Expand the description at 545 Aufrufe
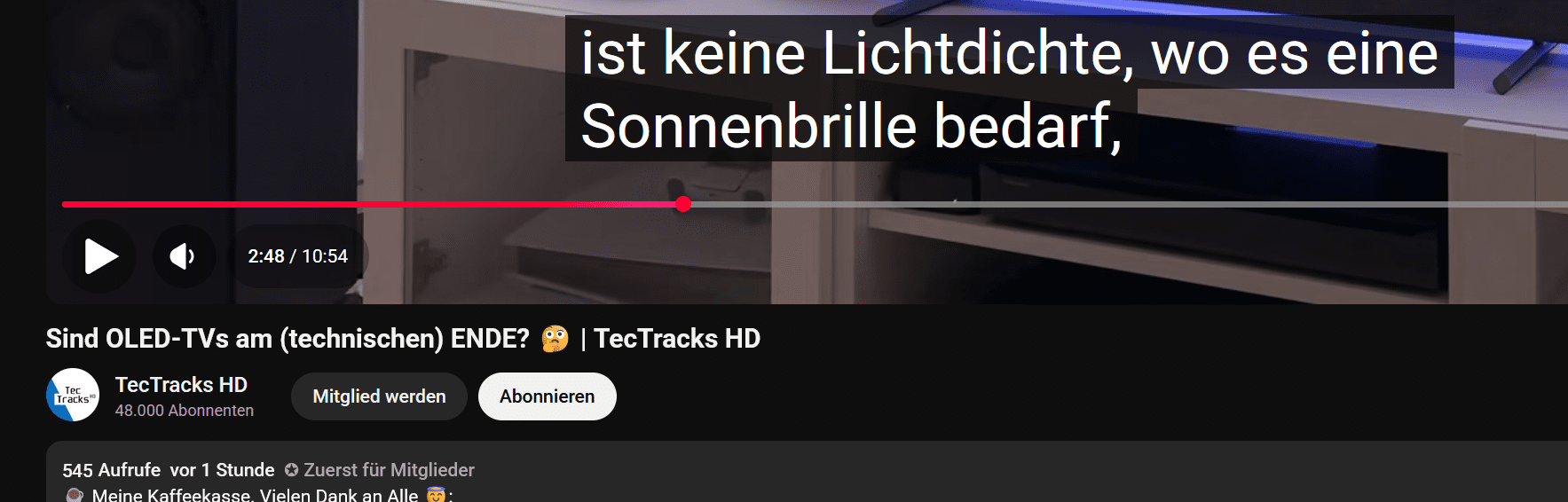 pos(111,470)
